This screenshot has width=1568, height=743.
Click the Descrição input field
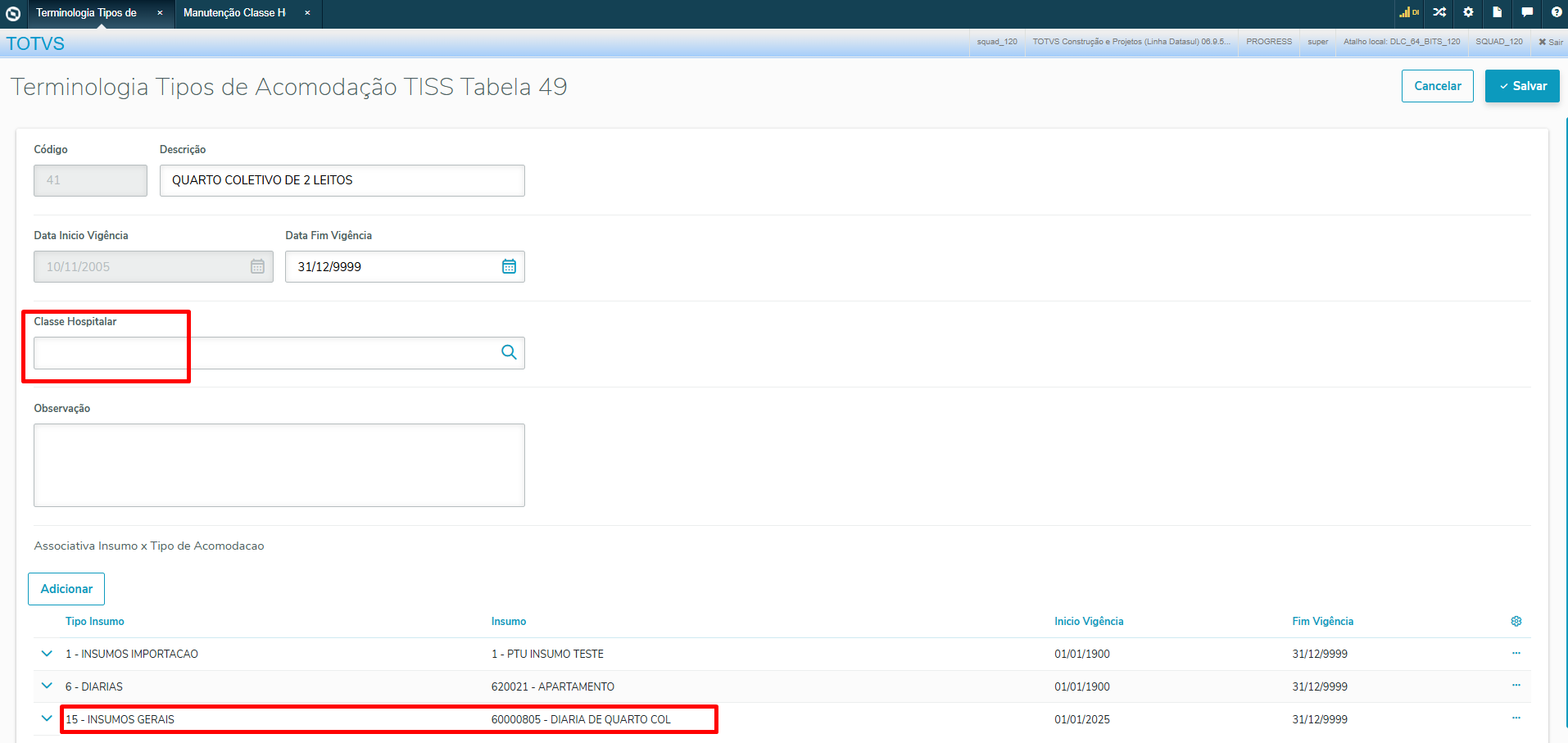click(342, 180)
